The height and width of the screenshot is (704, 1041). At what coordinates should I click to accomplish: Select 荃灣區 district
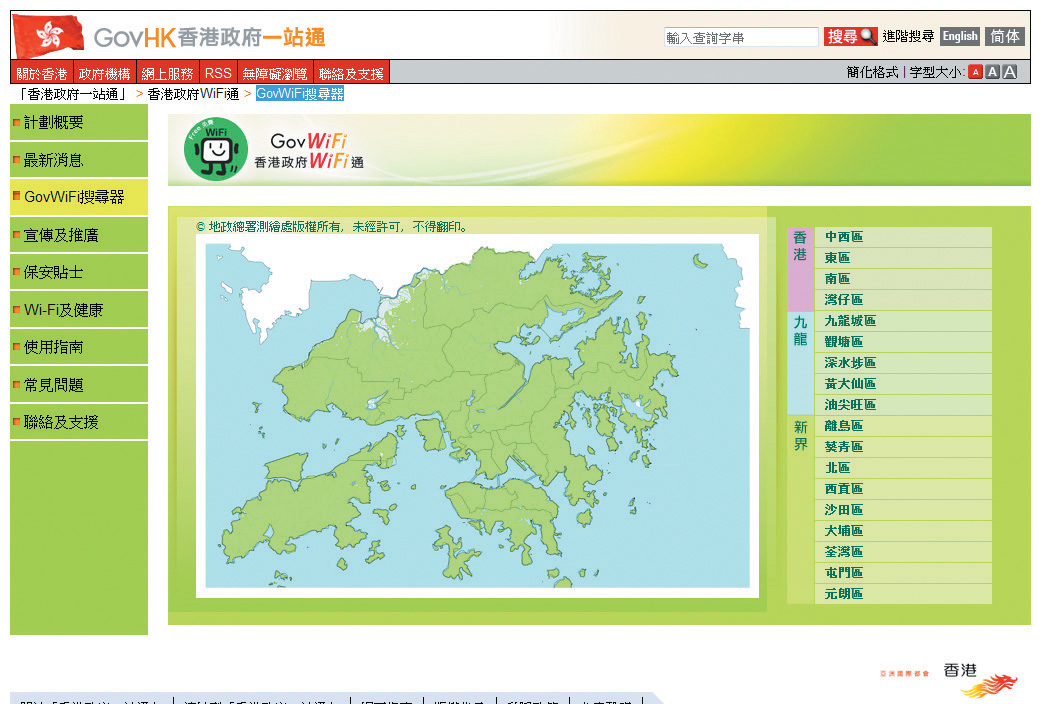click(903, 553)
